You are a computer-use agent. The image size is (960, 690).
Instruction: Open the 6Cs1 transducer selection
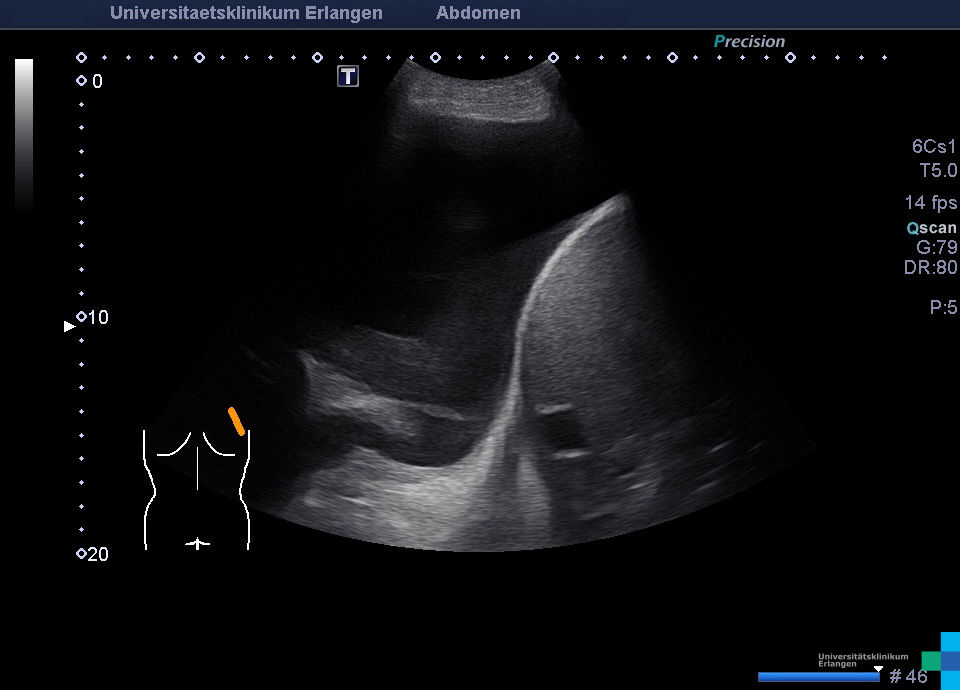[934, 147]
